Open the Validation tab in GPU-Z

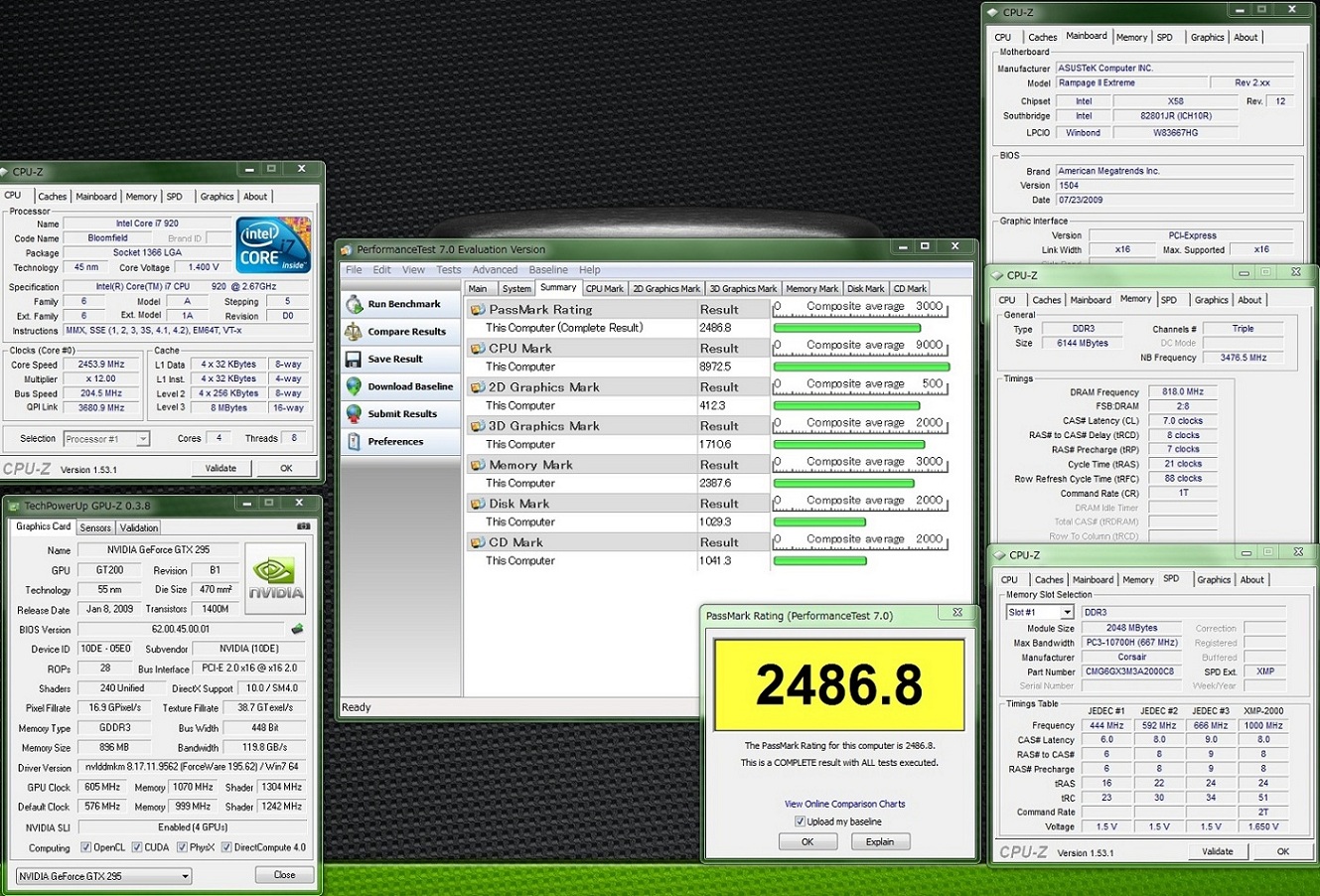[139, 527]
